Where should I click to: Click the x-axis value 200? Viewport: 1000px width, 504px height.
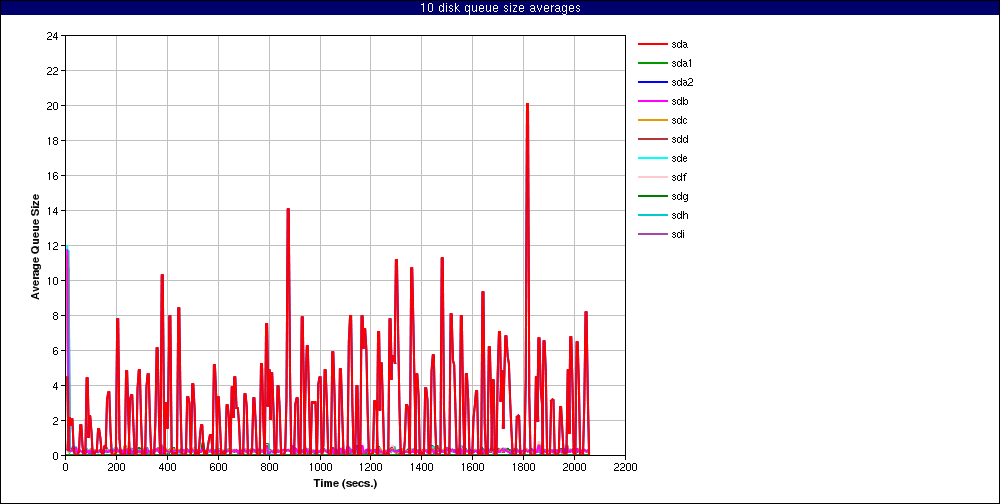116,466
